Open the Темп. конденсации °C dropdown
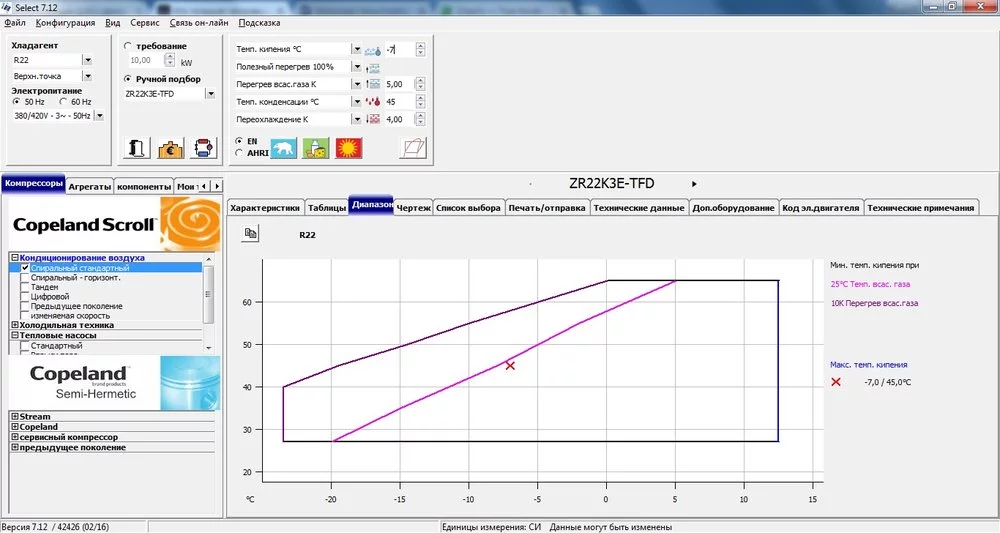This screenshot has width=1000, height=533. 357,101
